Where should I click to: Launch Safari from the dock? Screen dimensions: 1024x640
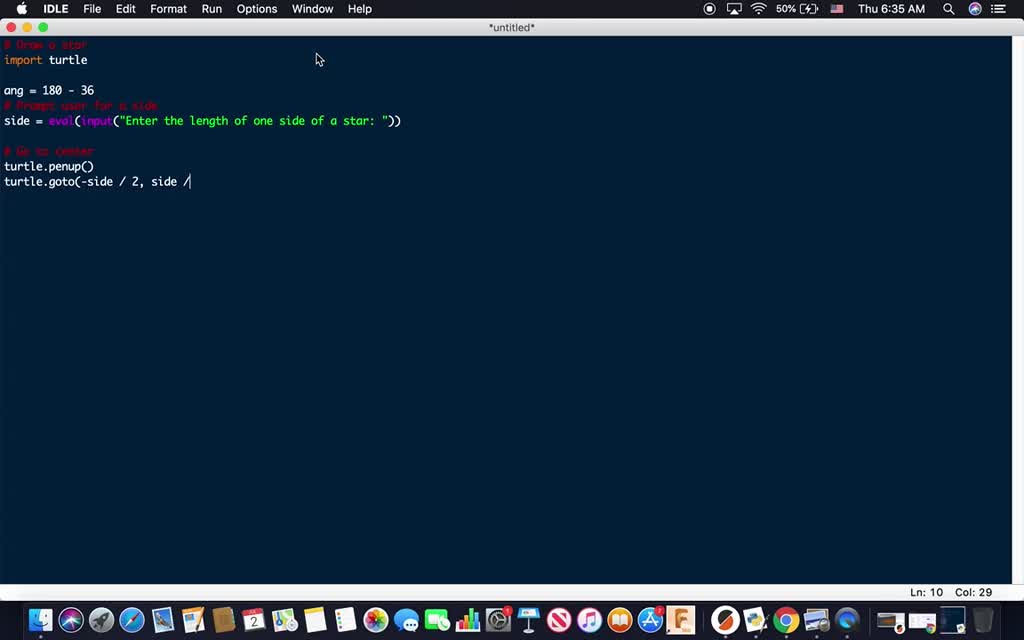point(132,620)
